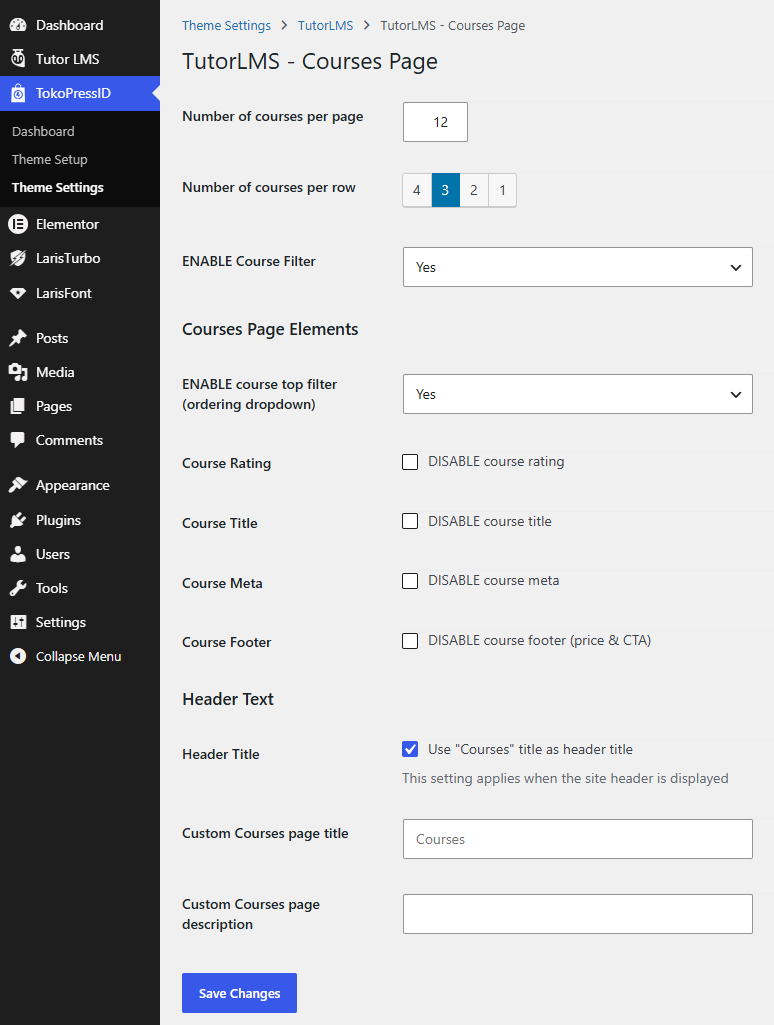
Task: Open the Elementor menu
Action: [x=80, y=224]
